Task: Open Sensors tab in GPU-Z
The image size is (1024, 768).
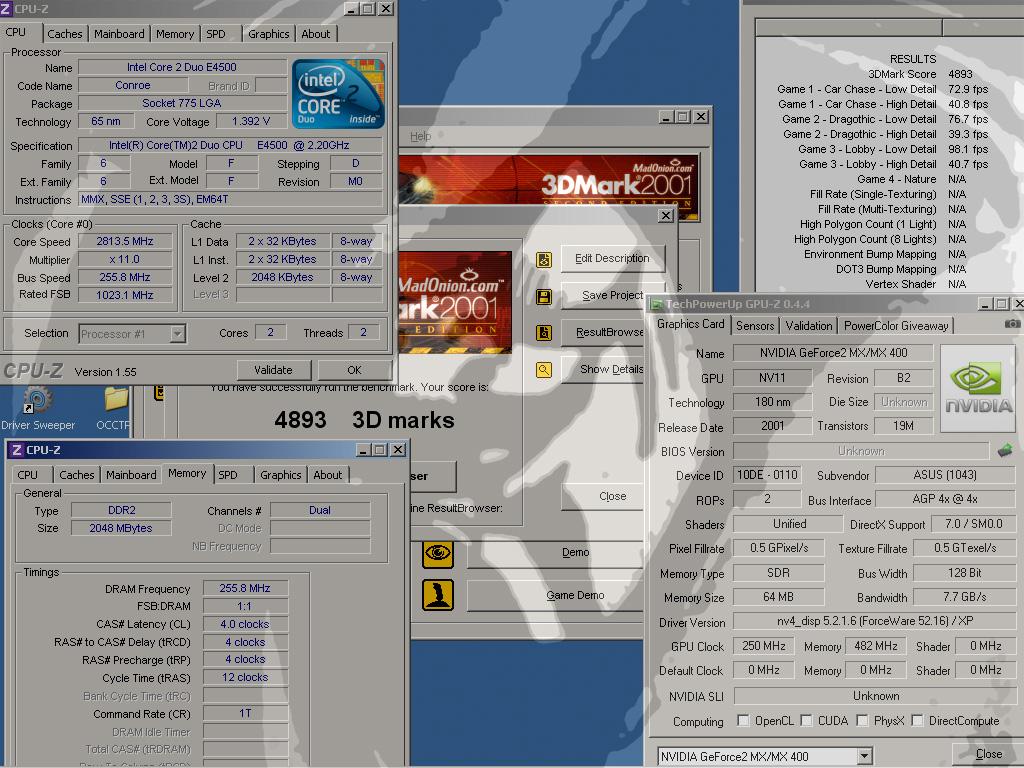Action: pyautogui.click(x=755, y=325)
